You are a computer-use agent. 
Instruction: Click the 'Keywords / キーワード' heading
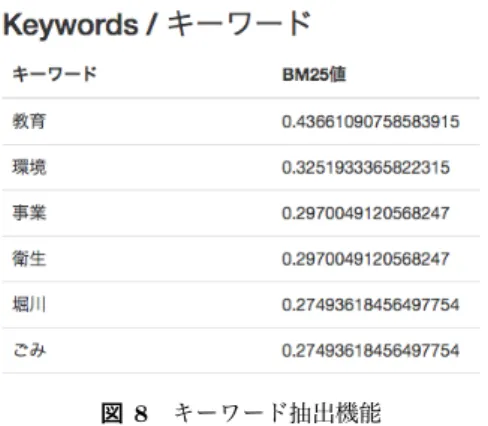(157, 24)
